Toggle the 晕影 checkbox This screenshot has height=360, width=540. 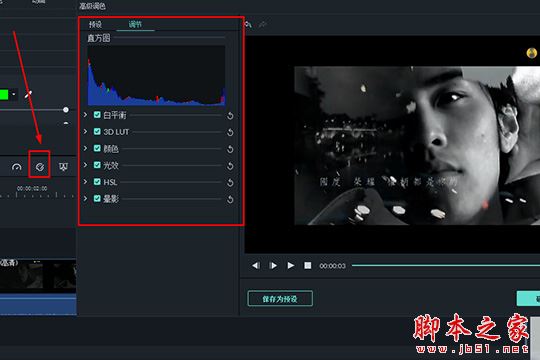pyautogui.click(x=97, y=198)
